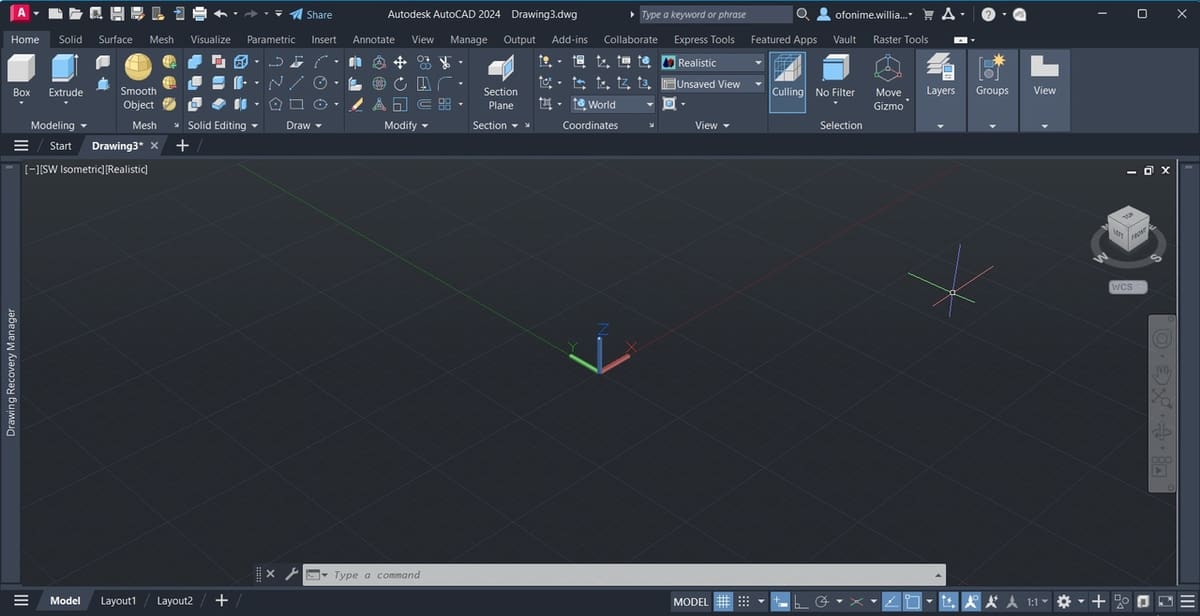Screen dimensions: 1200x616
Task: Toggle polar tracking in status bar
Action: coord(822,601)
